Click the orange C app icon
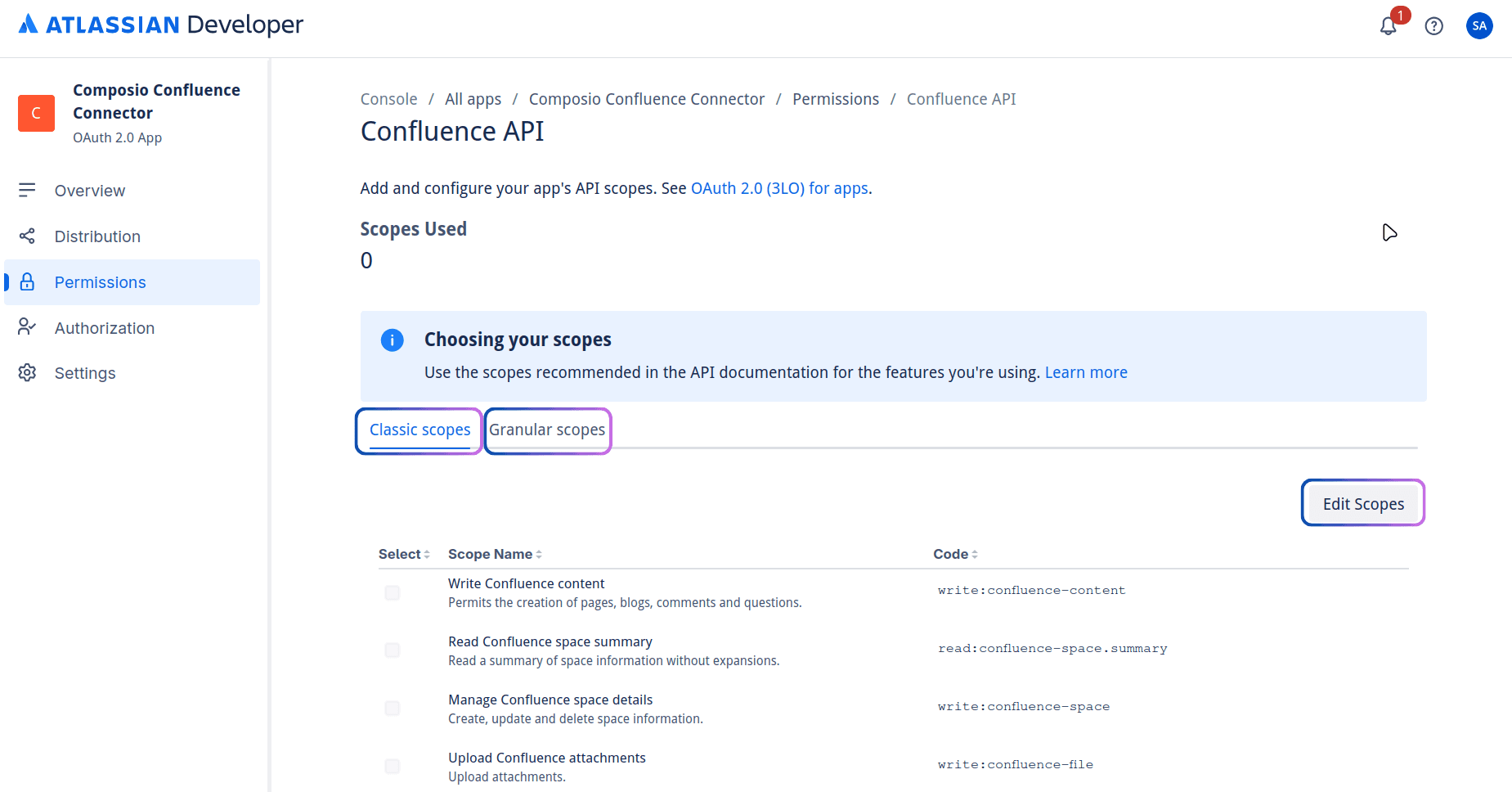Screen dimensions: 1512x792 [x=36, y=113]
